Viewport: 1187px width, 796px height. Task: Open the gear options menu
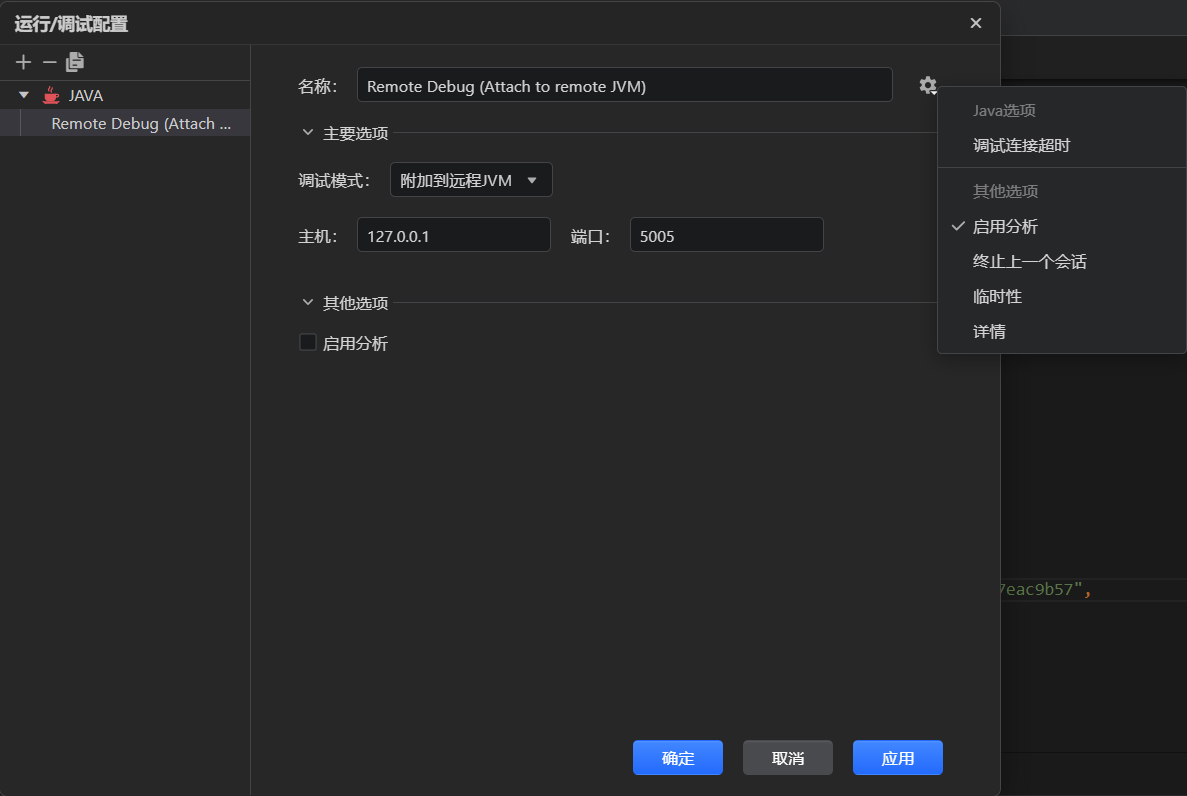pyautogui.click(x=928, y=86)
